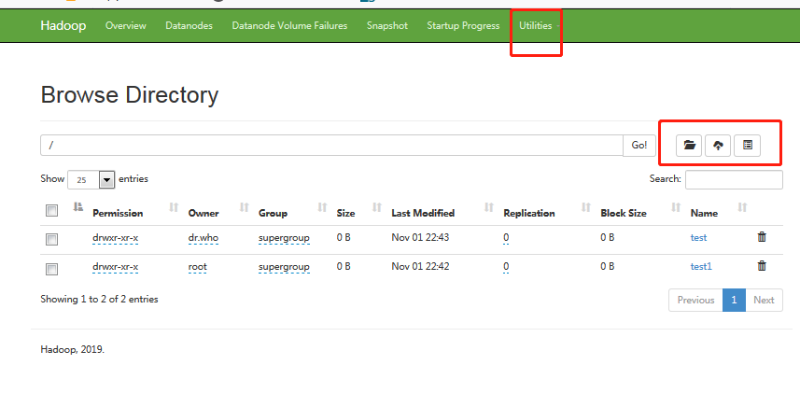Image resolution: width=800 pixels, height=393 pixels.
Task: Click into the Search box
Action: (734, 180)
